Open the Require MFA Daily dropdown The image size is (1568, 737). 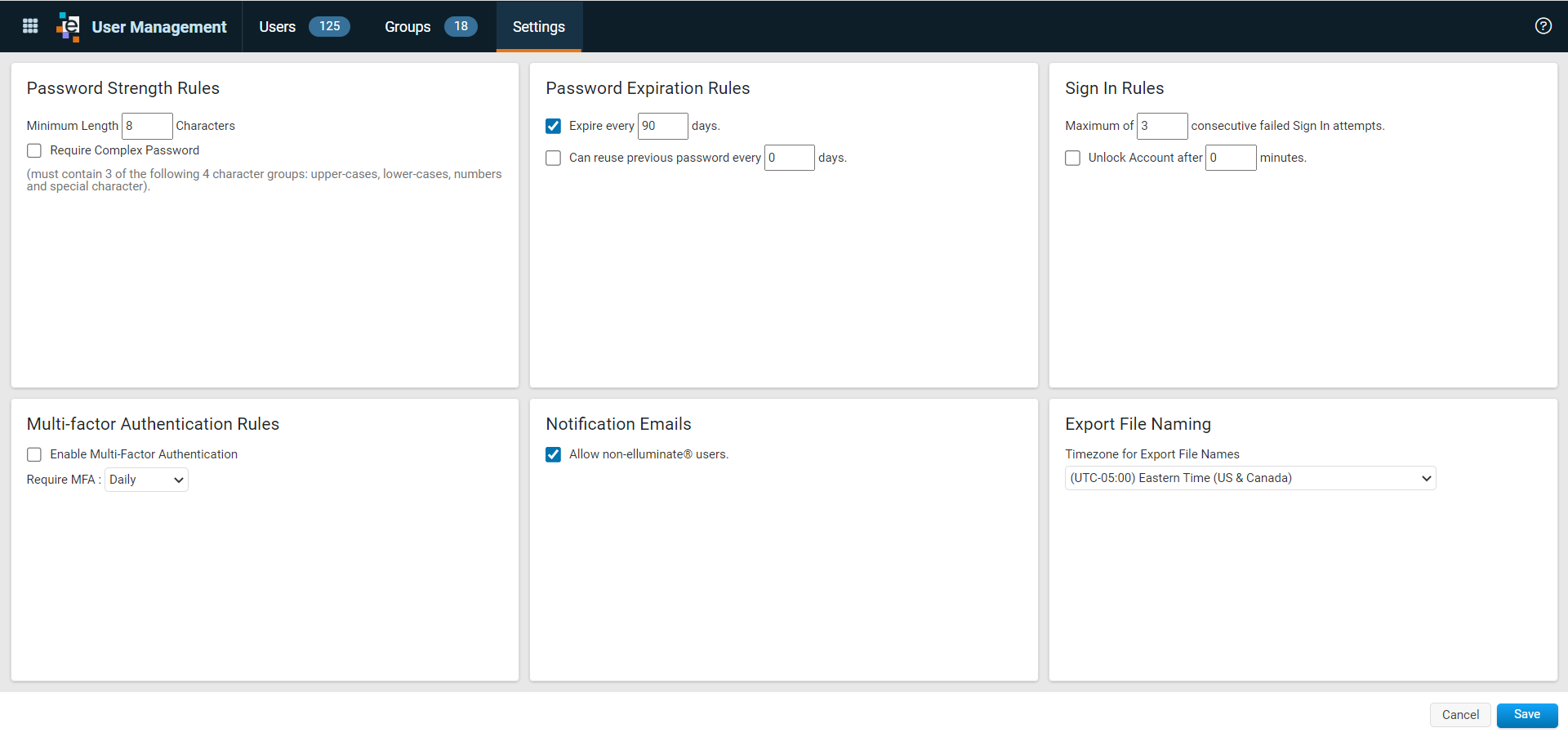pos(146,480)
